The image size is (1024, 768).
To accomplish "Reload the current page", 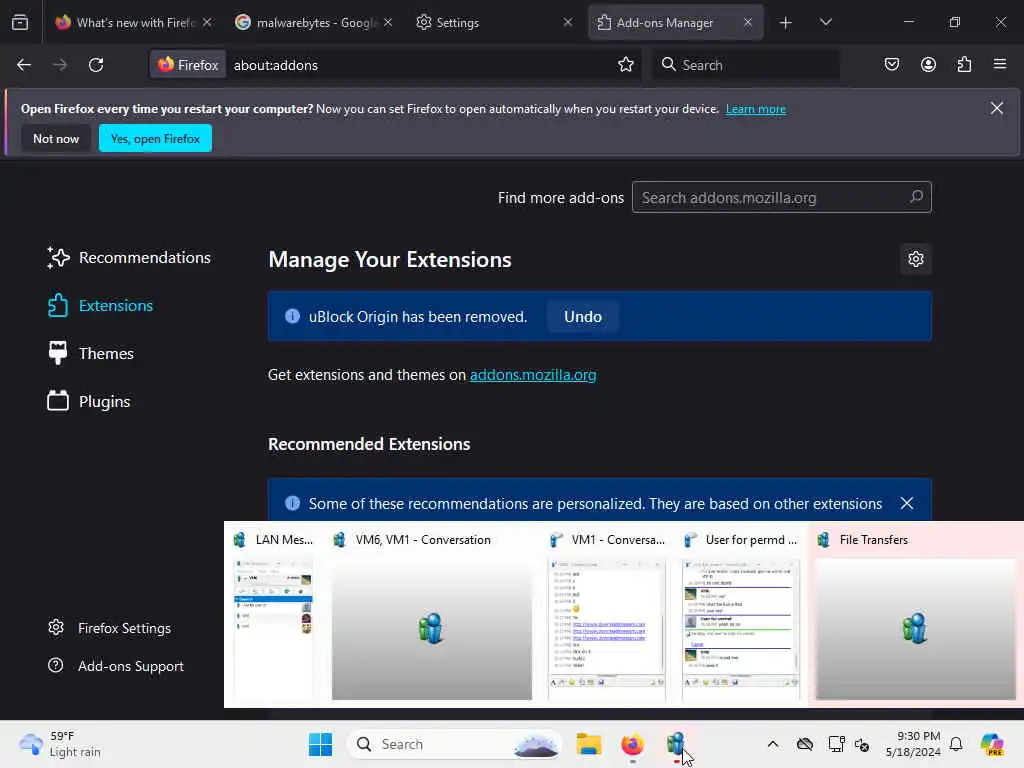I will click(96, 65).
